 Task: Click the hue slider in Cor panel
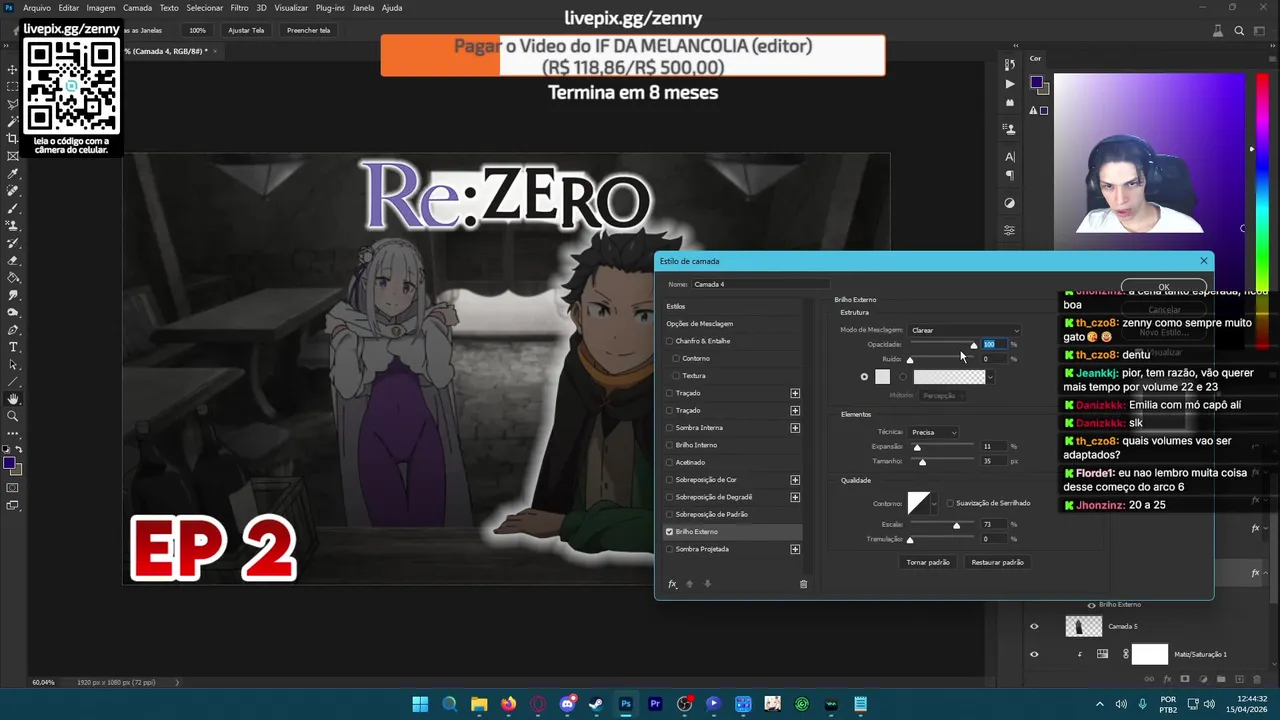[1261, 210]
